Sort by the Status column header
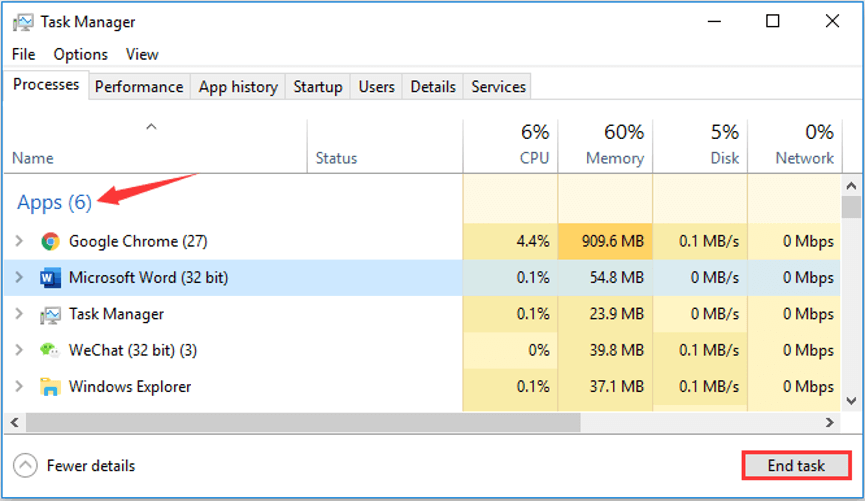865x501 pixels. click(x=385, y=146)
